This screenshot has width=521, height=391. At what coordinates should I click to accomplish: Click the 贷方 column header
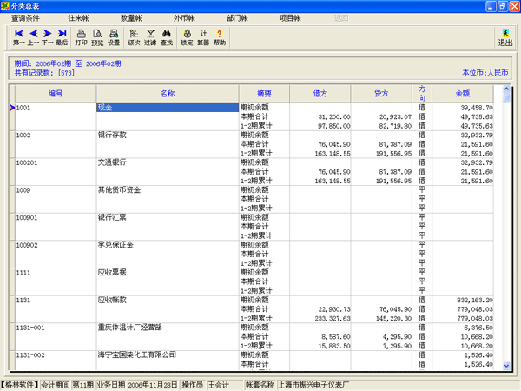click(381, 93)
